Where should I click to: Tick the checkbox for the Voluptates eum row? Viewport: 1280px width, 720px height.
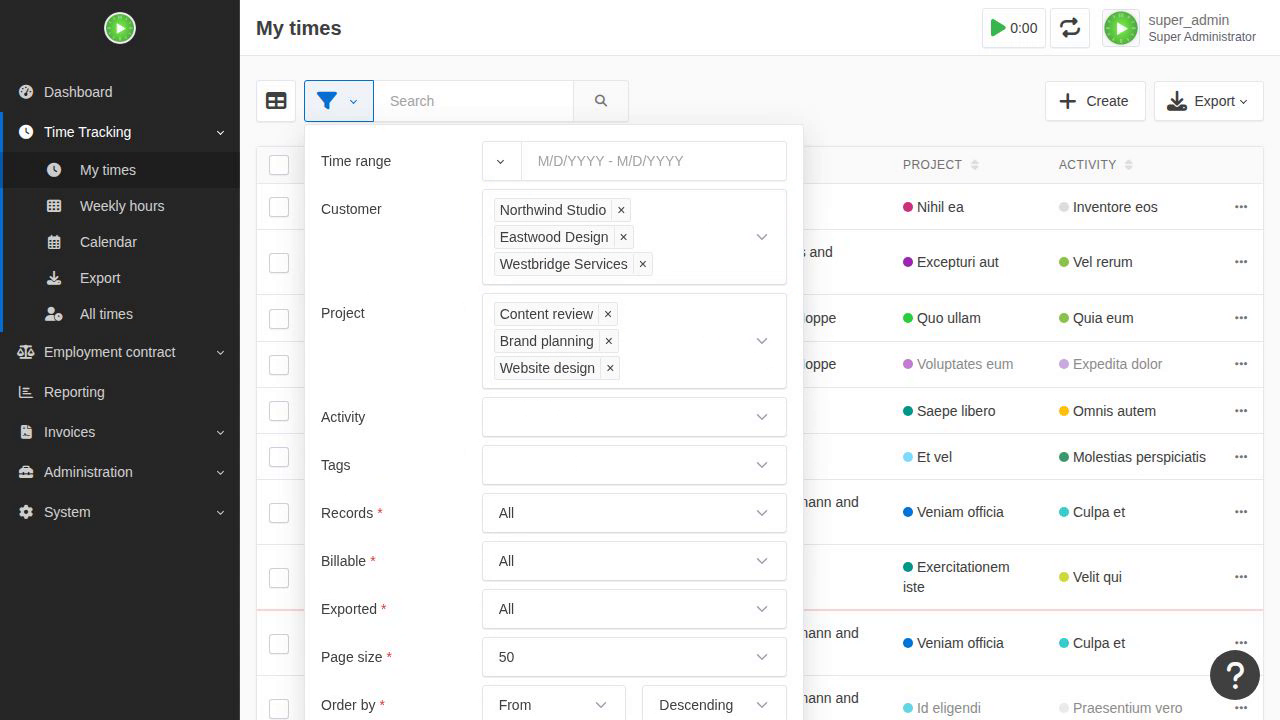pos(279,365)
